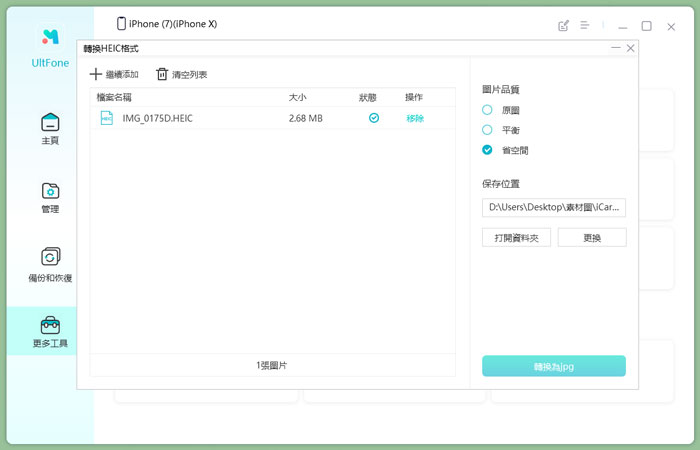The width and height of the screenshot is (700, 450).
Task: Click the HEIC file icon for IMG_0175D
Action: point(106,118)
